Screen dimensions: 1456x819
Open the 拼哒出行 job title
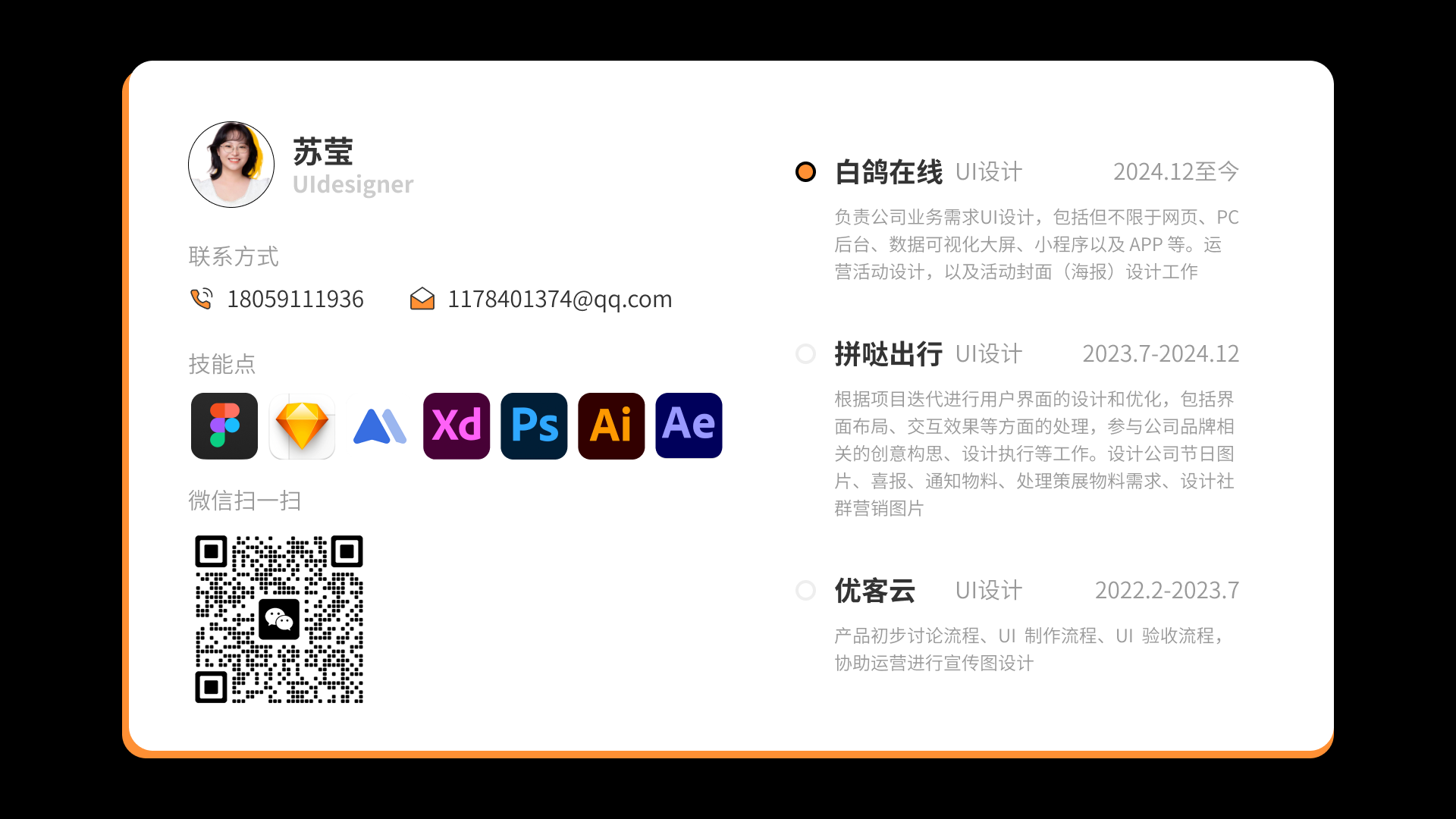coord(889,354)
